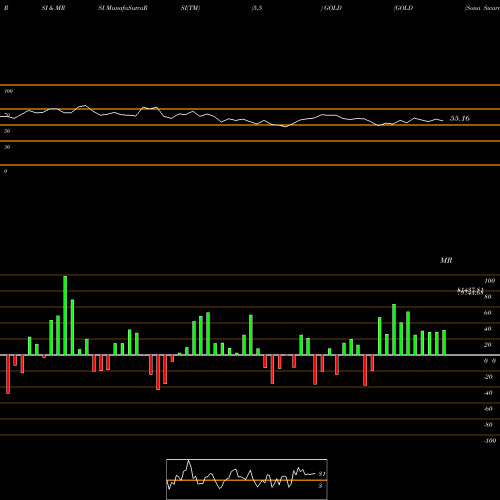Image resolution: width=500 pixels, height=500 pixels.
Task: Click the MR axis label 100
Action: 489,281
